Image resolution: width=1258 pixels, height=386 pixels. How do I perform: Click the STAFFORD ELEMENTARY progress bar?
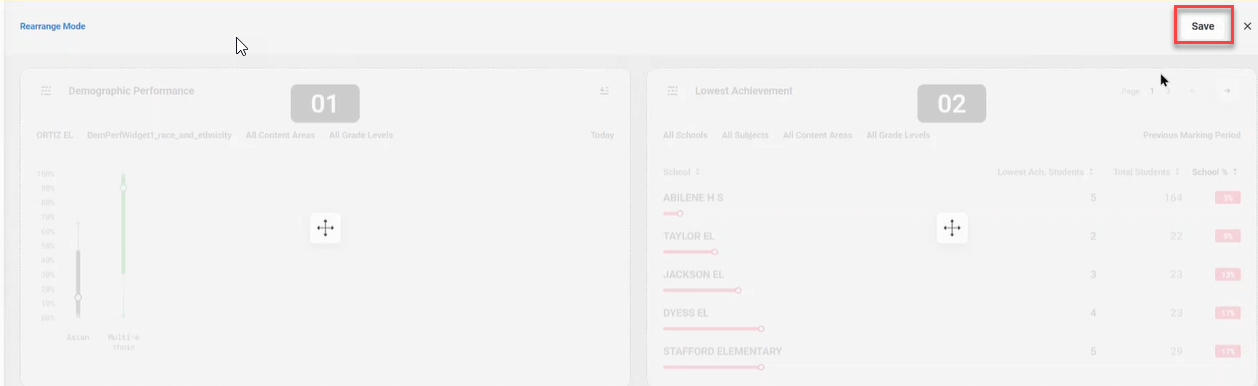[713, 367]
